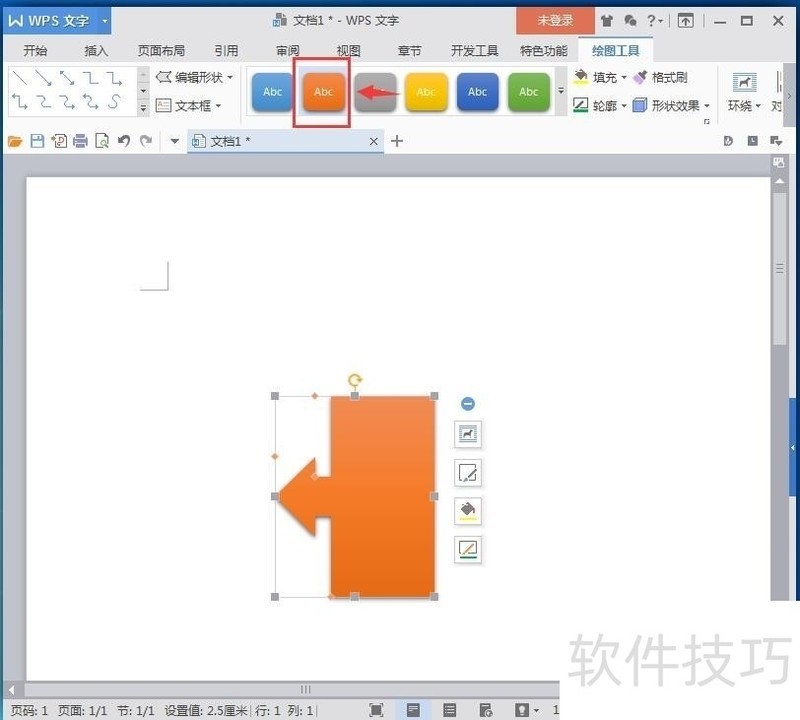800x720 pixels.
Task: Select the double-headed arrow line shape
Action: [67, 78]
